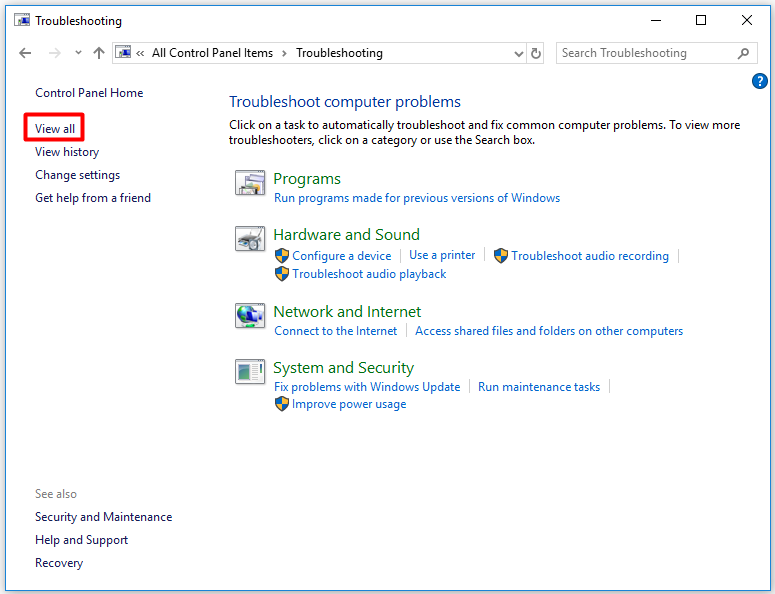Click the Troubleshooting title bar window icon
Screen dimensions: 775x594
22,20
